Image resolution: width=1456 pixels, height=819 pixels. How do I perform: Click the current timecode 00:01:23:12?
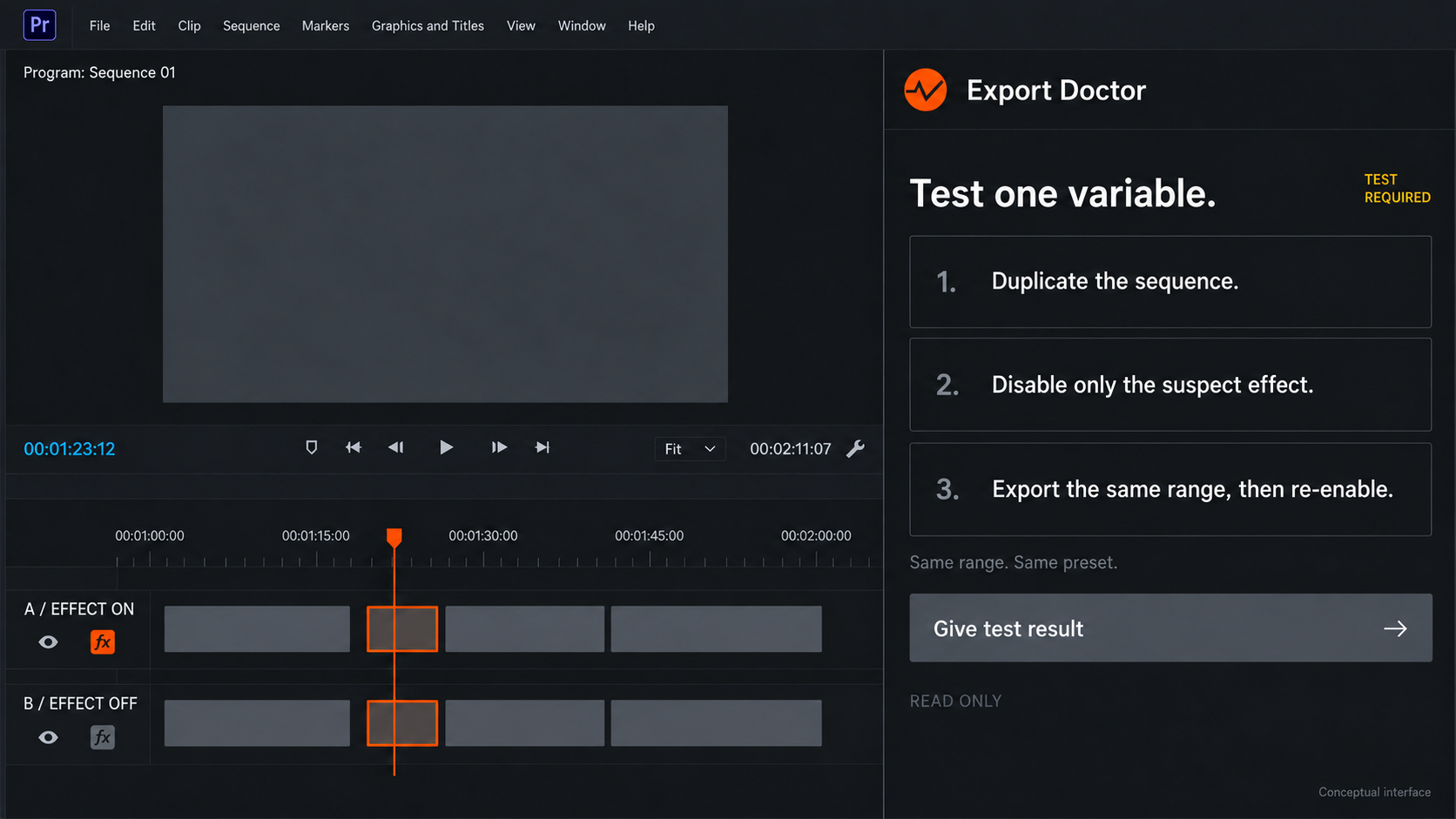point(70,449)
